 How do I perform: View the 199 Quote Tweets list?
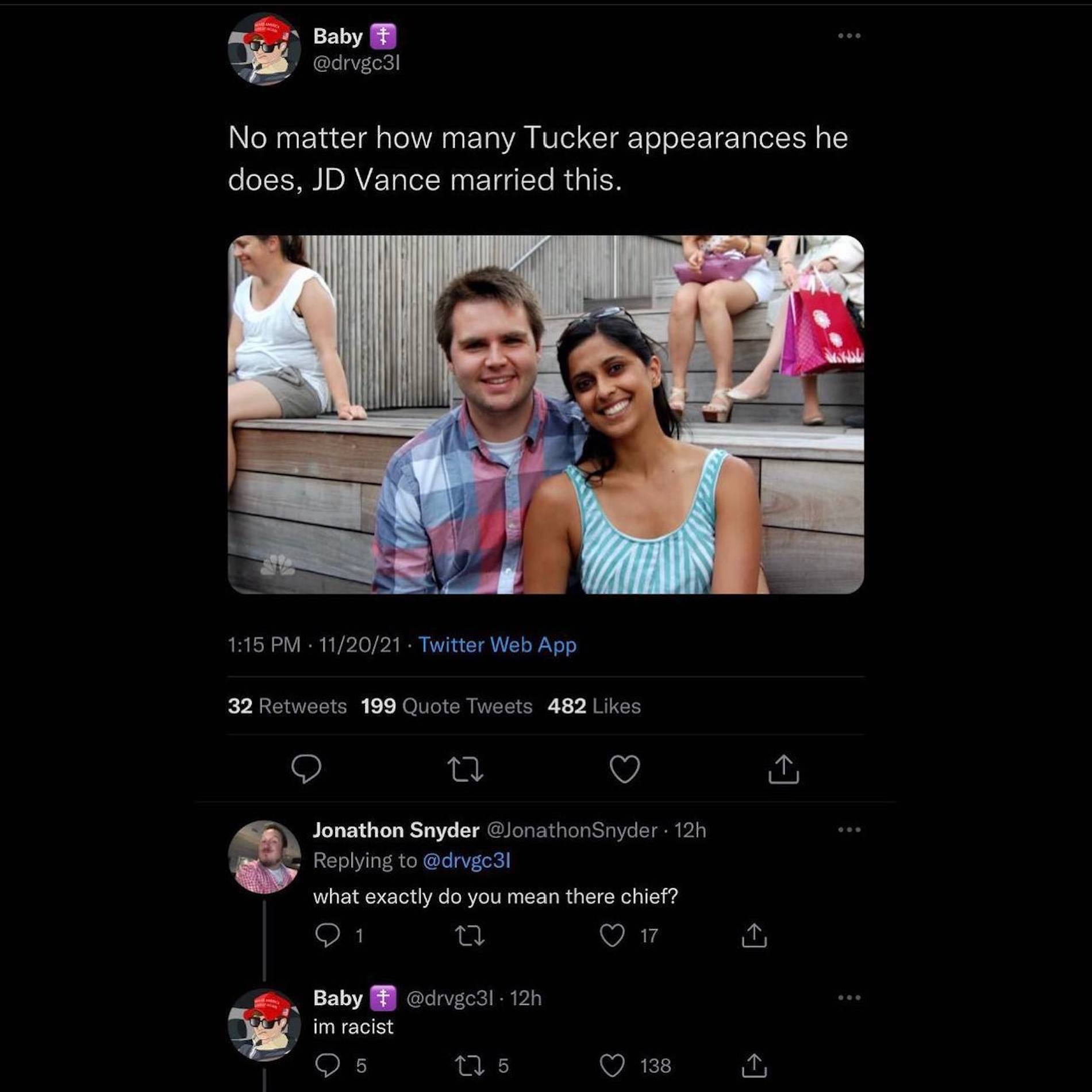click(x=447, y=706)
